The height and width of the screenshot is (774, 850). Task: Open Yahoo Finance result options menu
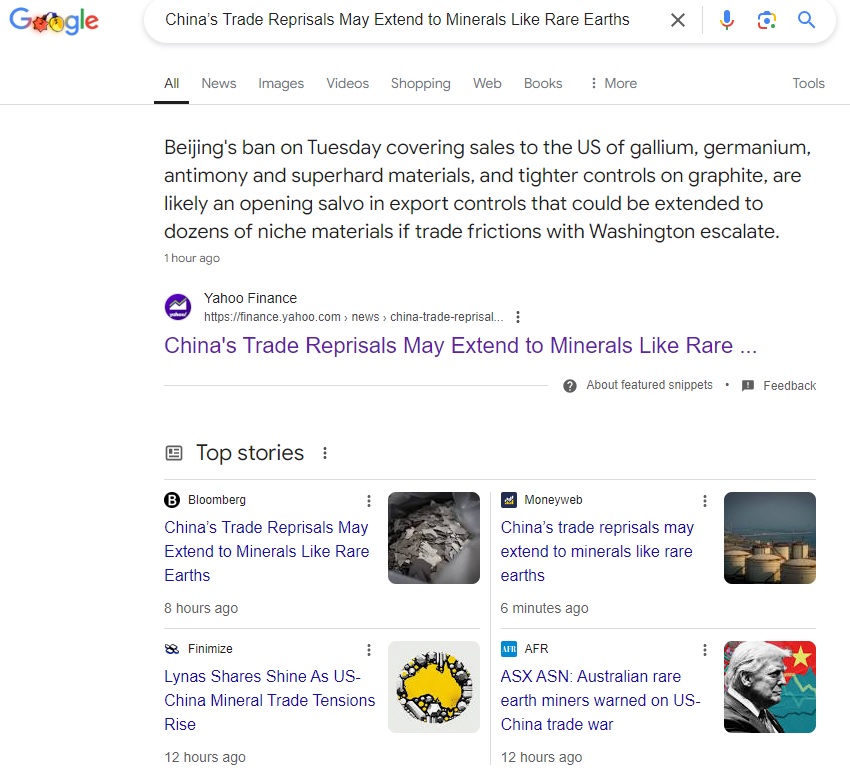518,317
